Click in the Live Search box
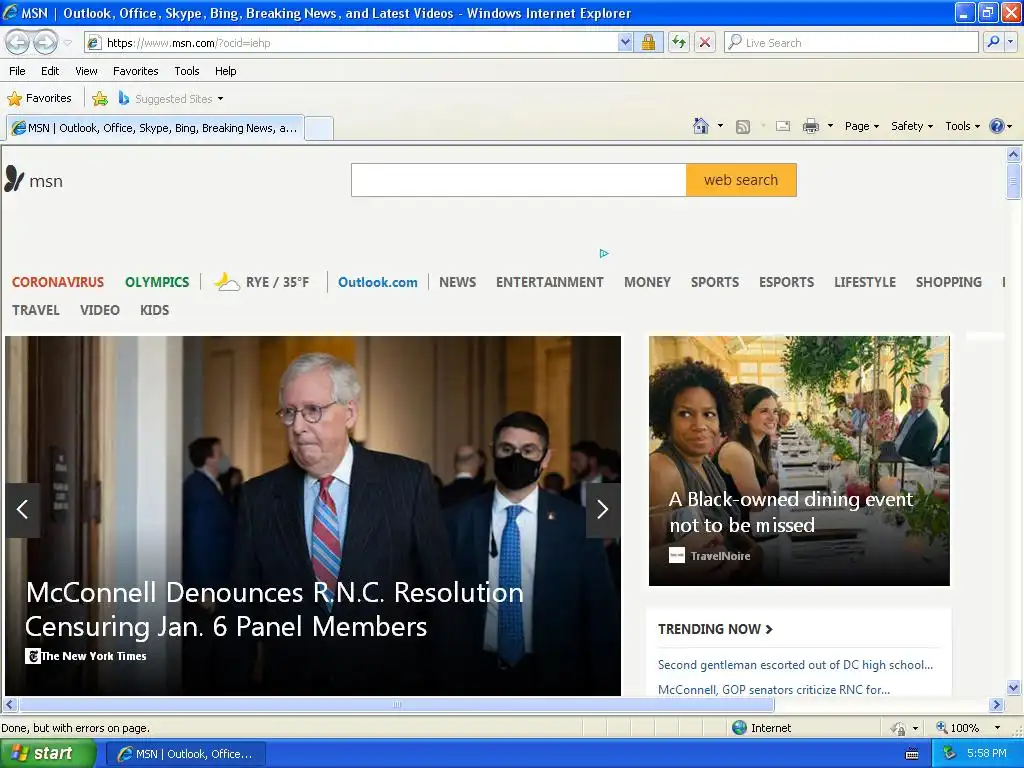The width and height of the screenshot is (1024, 768). click(852, 42)
